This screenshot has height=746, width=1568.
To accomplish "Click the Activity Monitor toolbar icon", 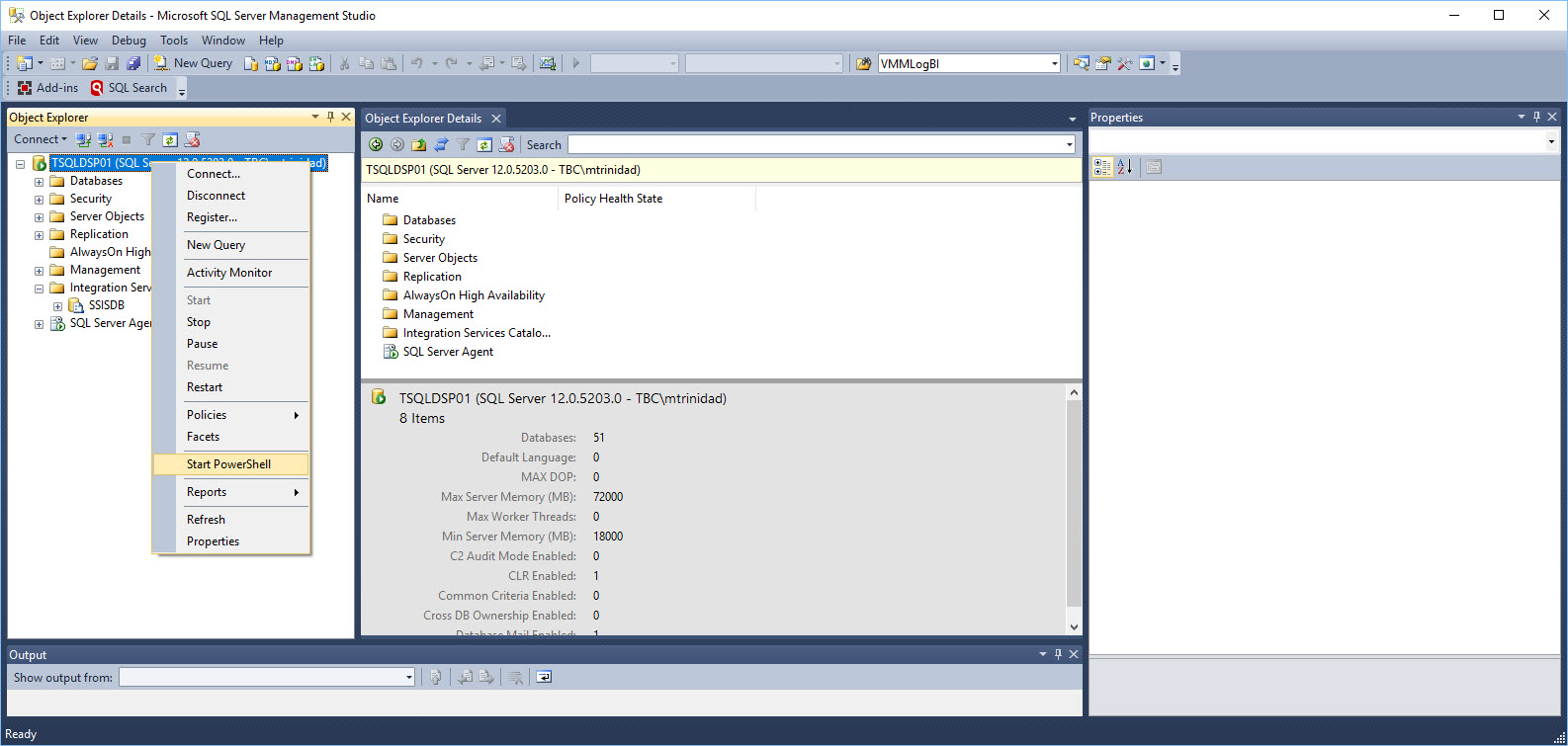I will [548, 63].
